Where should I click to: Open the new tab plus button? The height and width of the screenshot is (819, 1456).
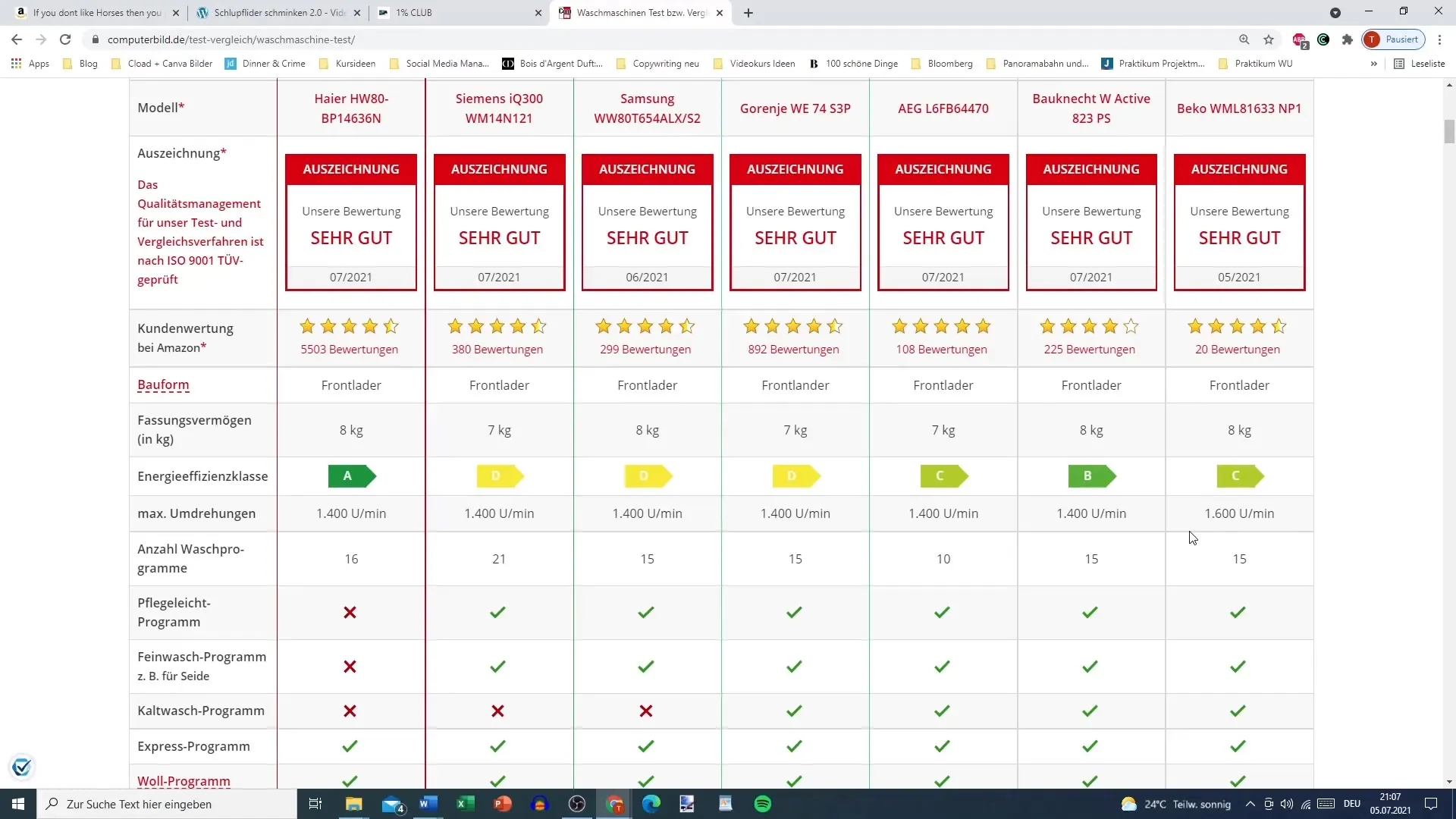(748, 13)
